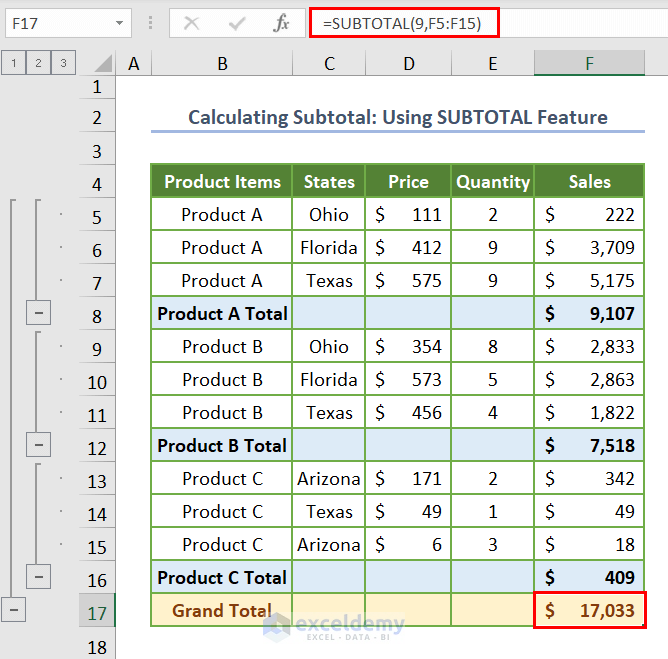Collapse the Product C group
The width and height of the screenshot is (668, 659).
pos(39,577)
